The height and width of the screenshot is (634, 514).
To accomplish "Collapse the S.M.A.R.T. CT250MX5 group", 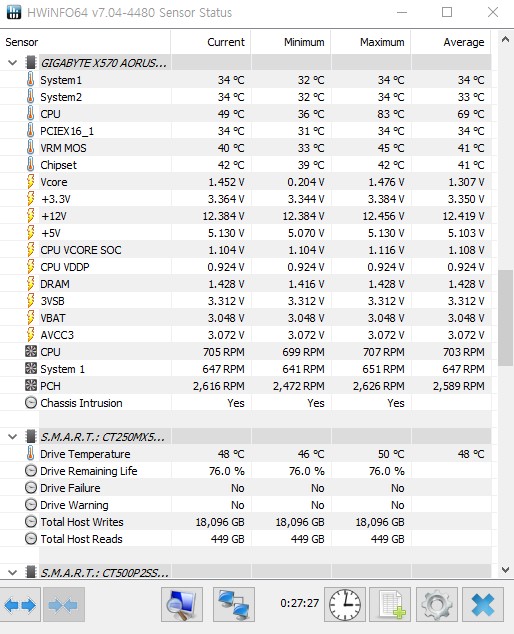I will pos(13,437).
